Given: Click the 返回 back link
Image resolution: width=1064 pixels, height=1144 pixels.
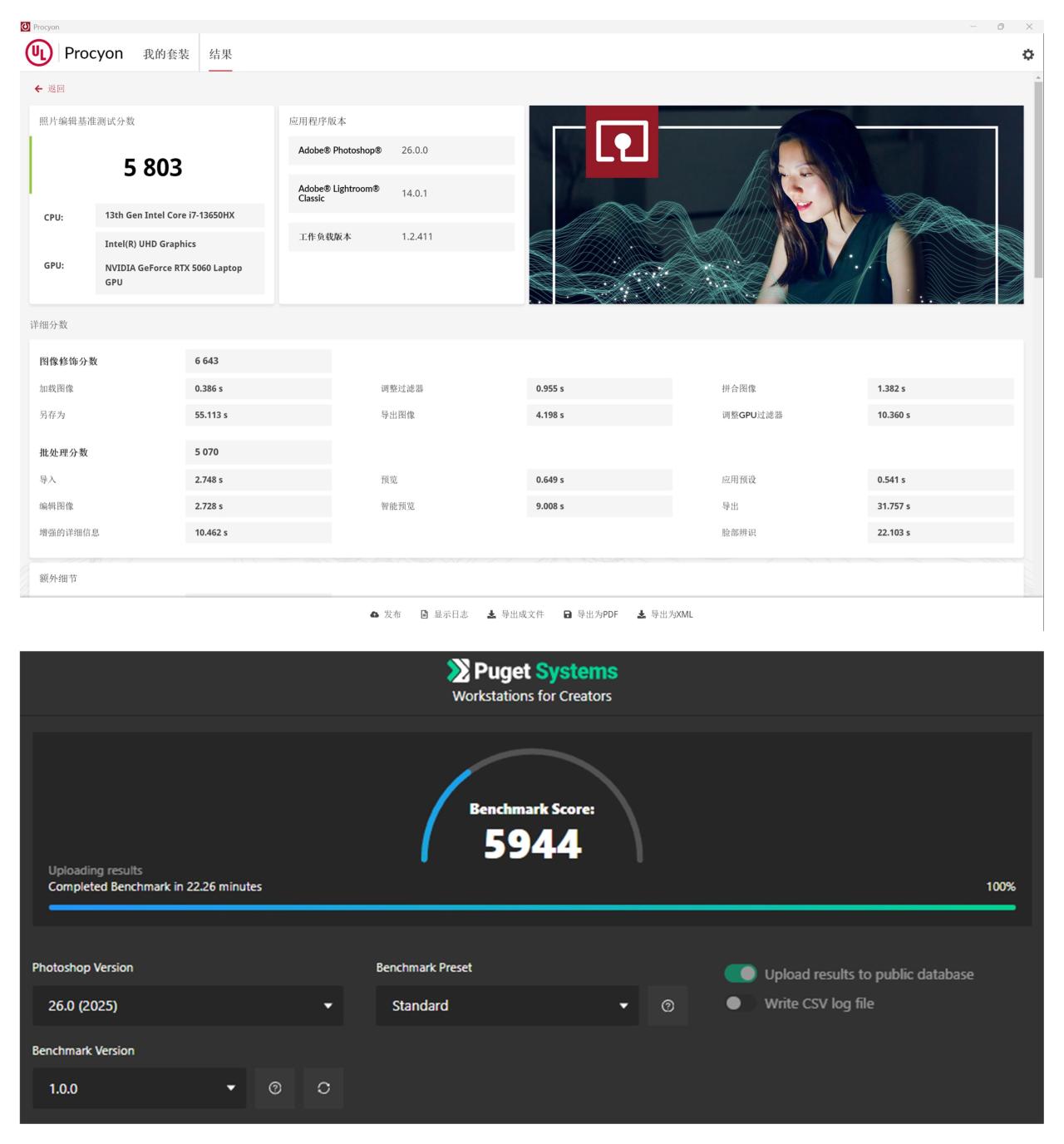Looking at the screenshot, I should (50, 89).
